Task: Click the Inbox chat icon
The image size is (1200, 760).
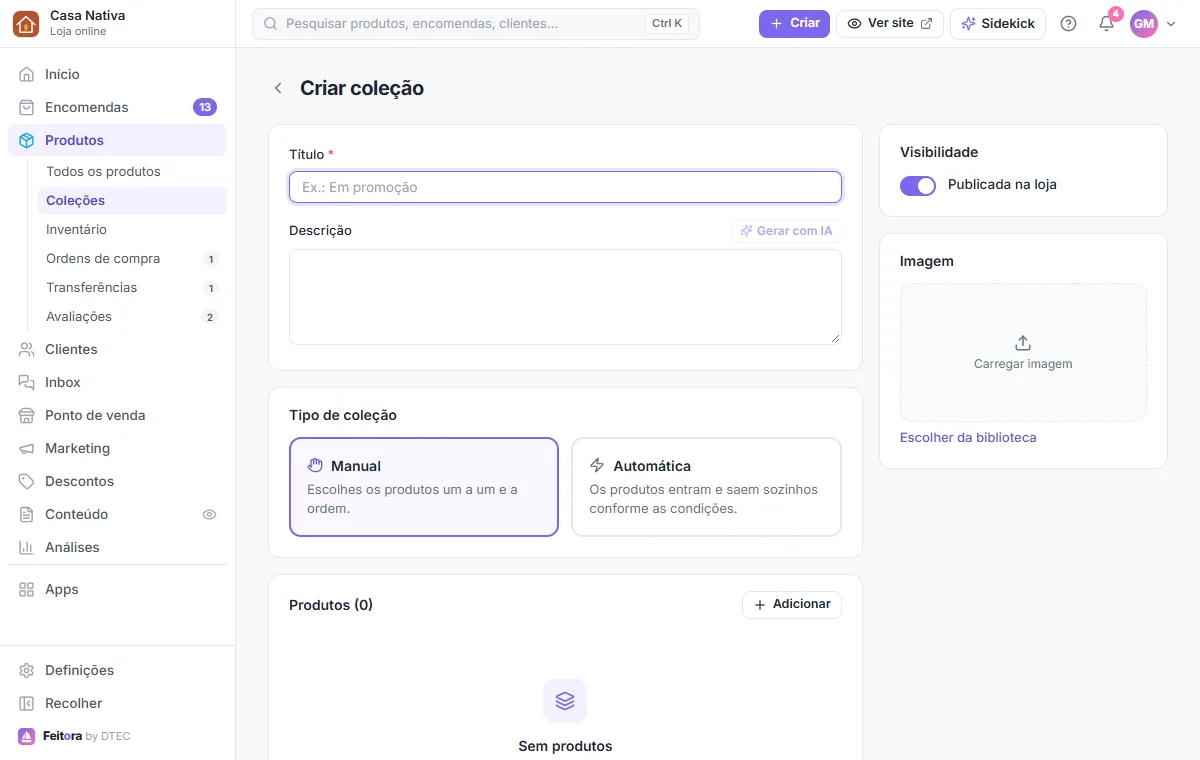Action: [27, 382]
